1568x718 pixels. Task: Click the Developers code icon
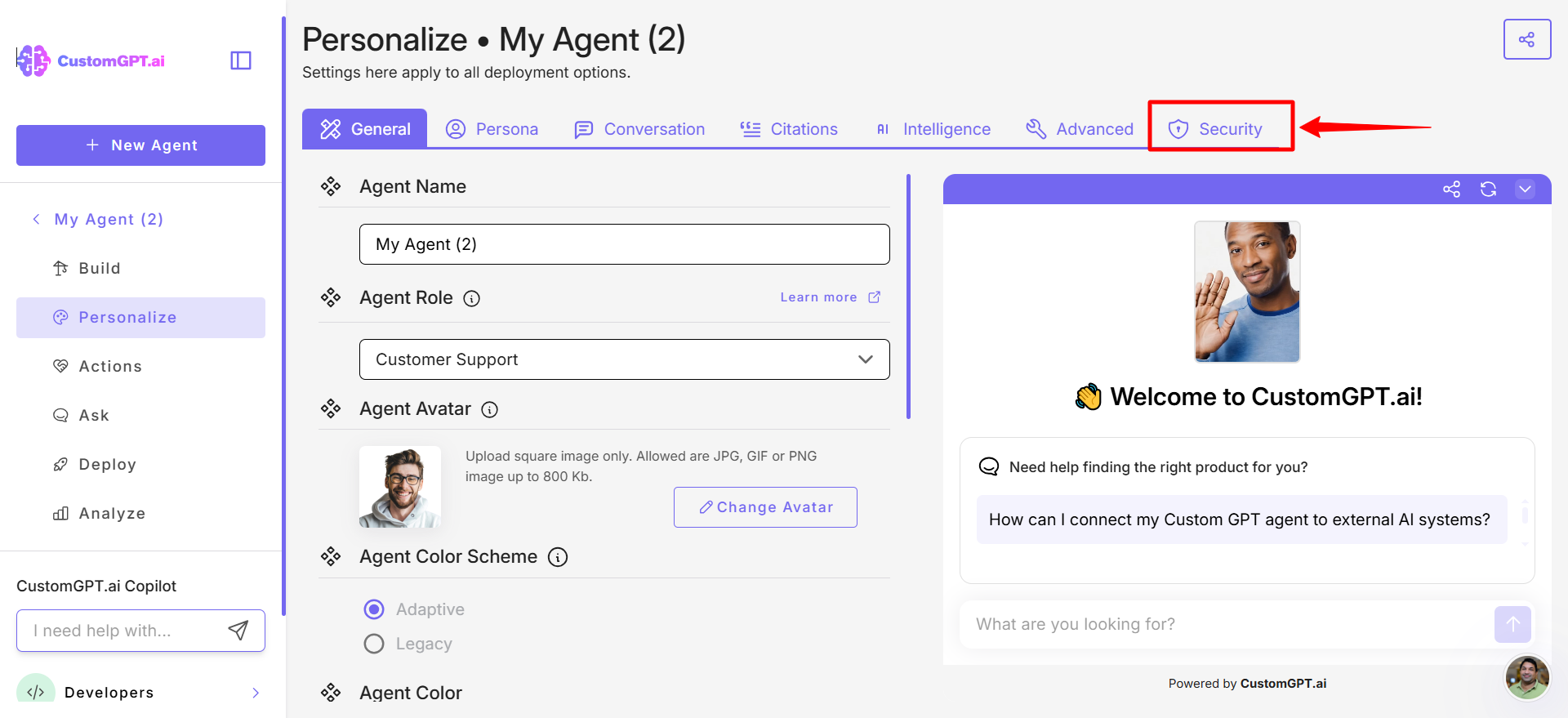point(35,691)
